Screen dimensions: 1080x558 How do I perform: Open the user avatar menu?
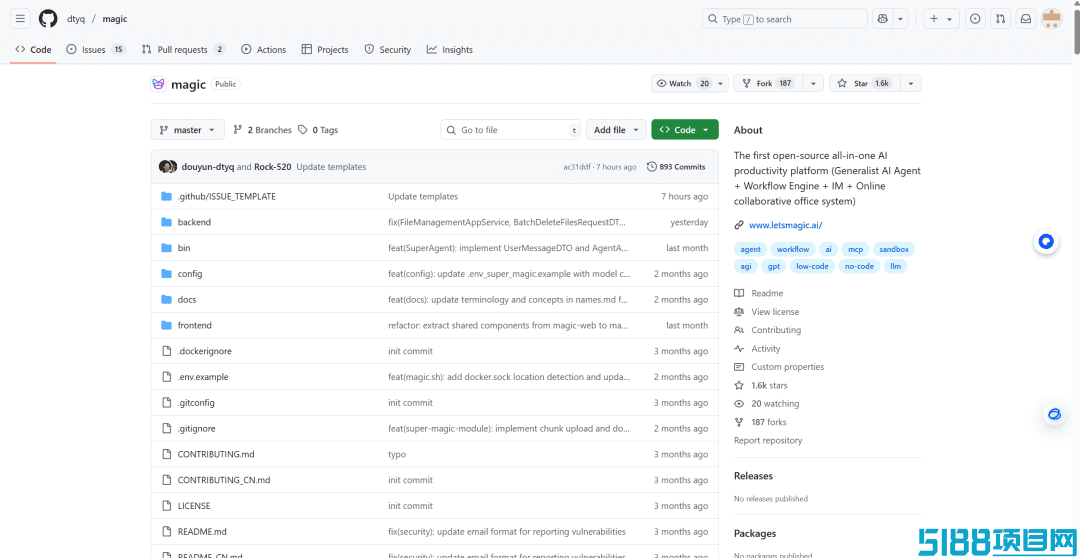pos(1052,19)
